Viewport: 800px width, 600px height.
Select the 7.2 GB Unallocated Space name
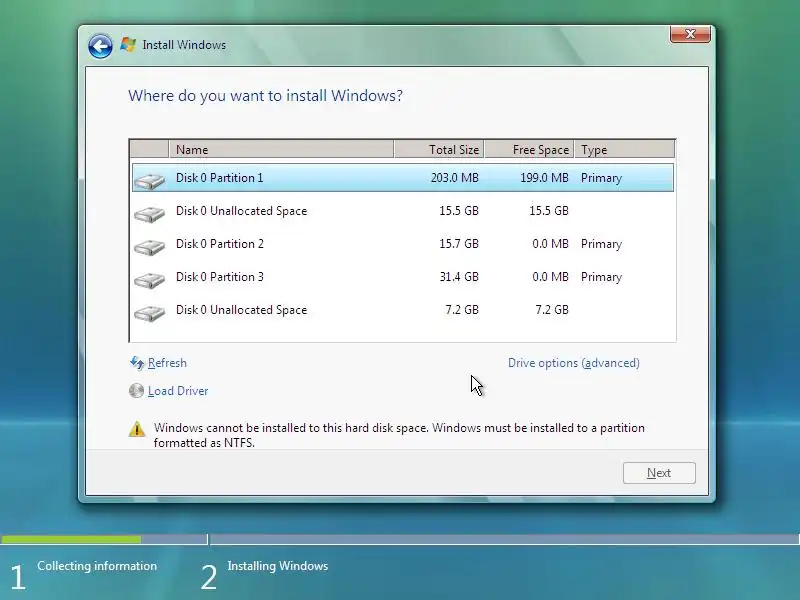[241, 310]
